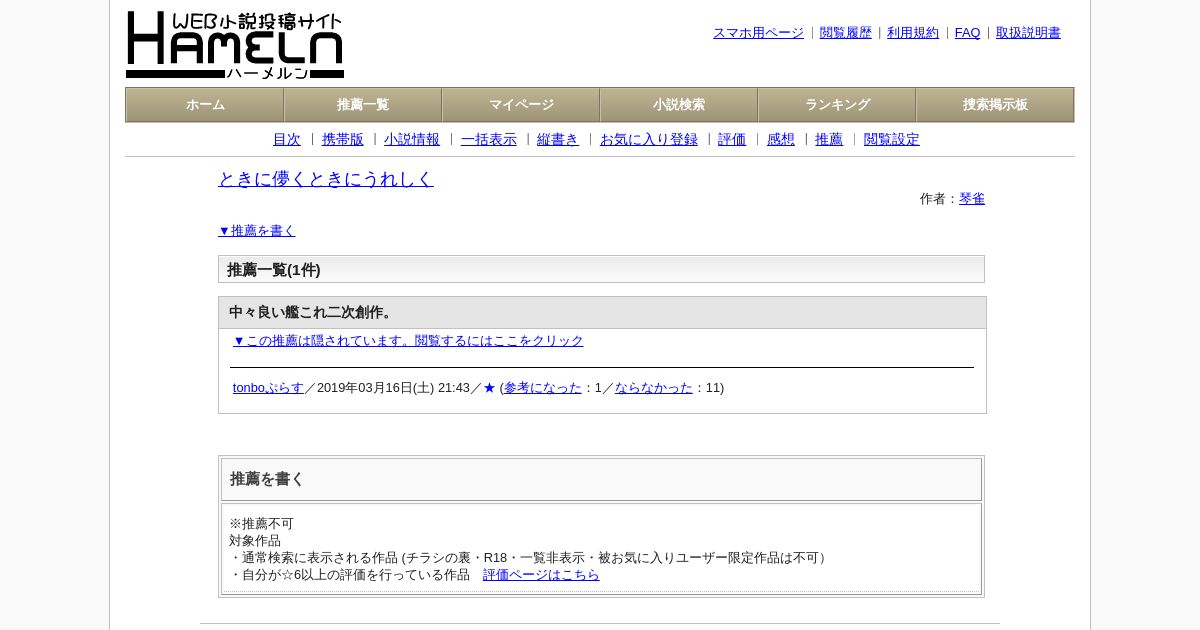Click the ※推薦不可 notice text

[262, 524]
